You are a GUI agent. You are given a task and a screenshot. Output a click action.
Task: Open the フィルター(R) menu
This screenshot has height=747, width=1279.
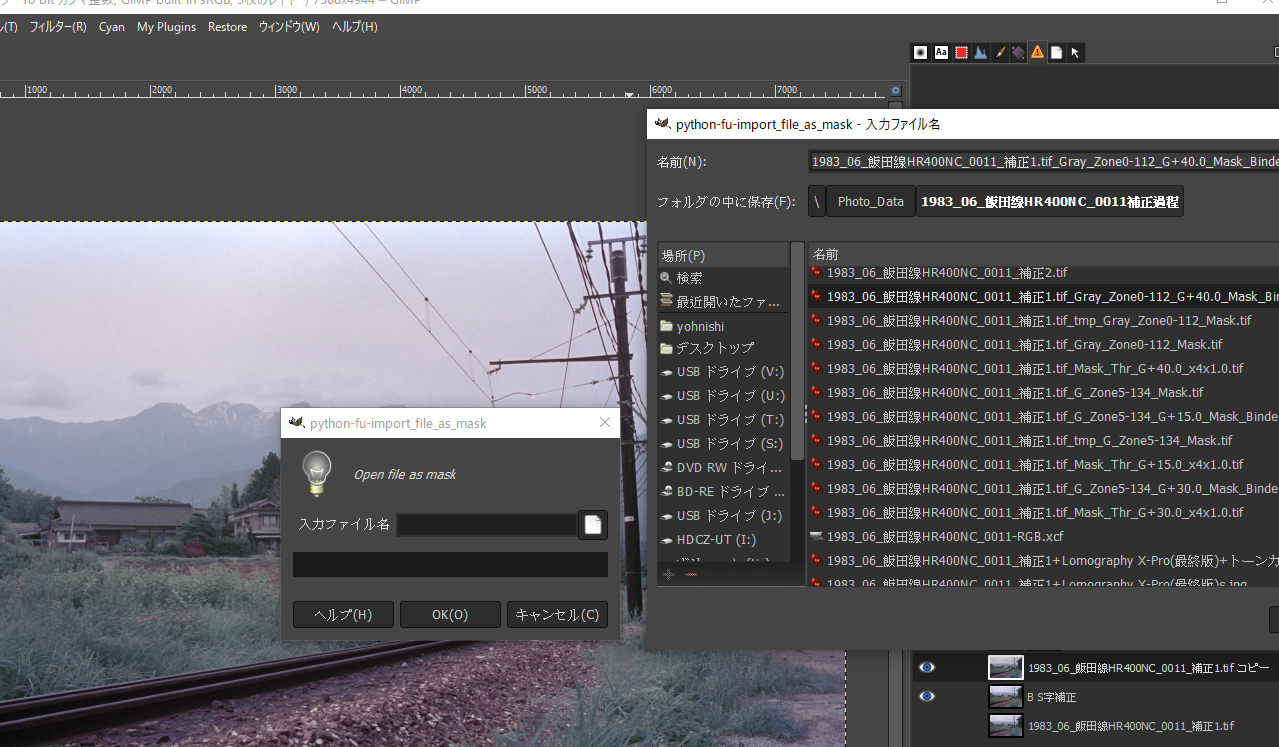(58, 27)
